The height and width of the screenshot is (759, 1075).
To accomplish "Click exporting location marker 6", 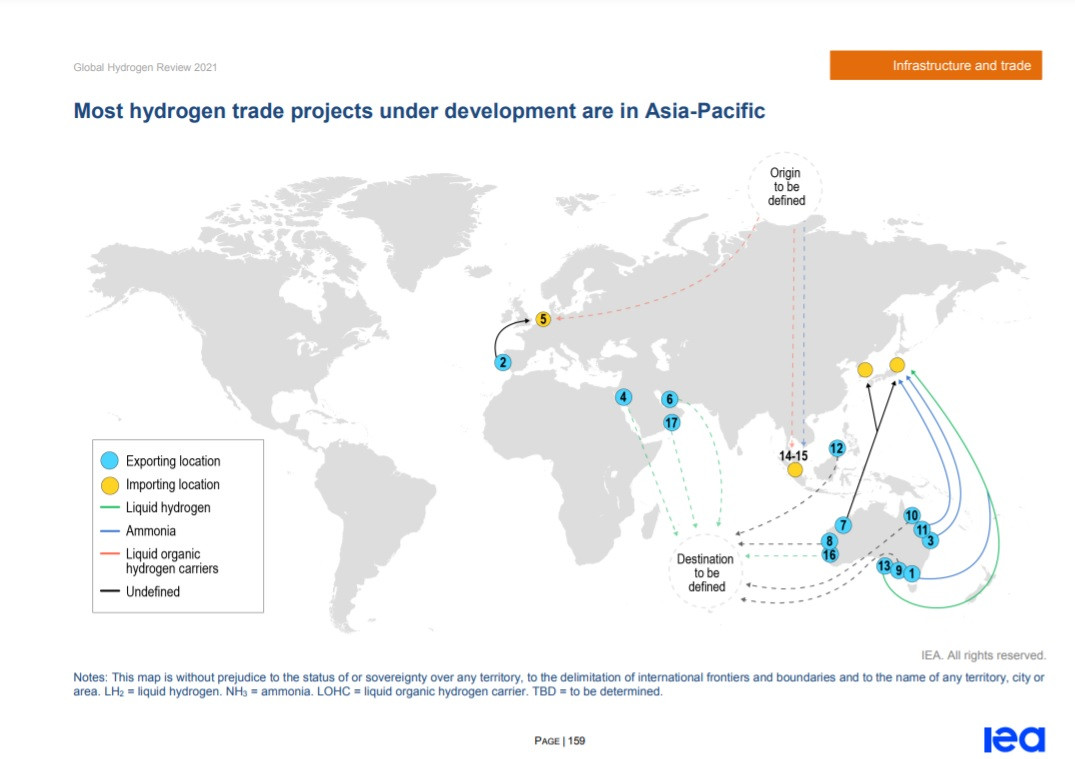I will click(x=670, y=399).
